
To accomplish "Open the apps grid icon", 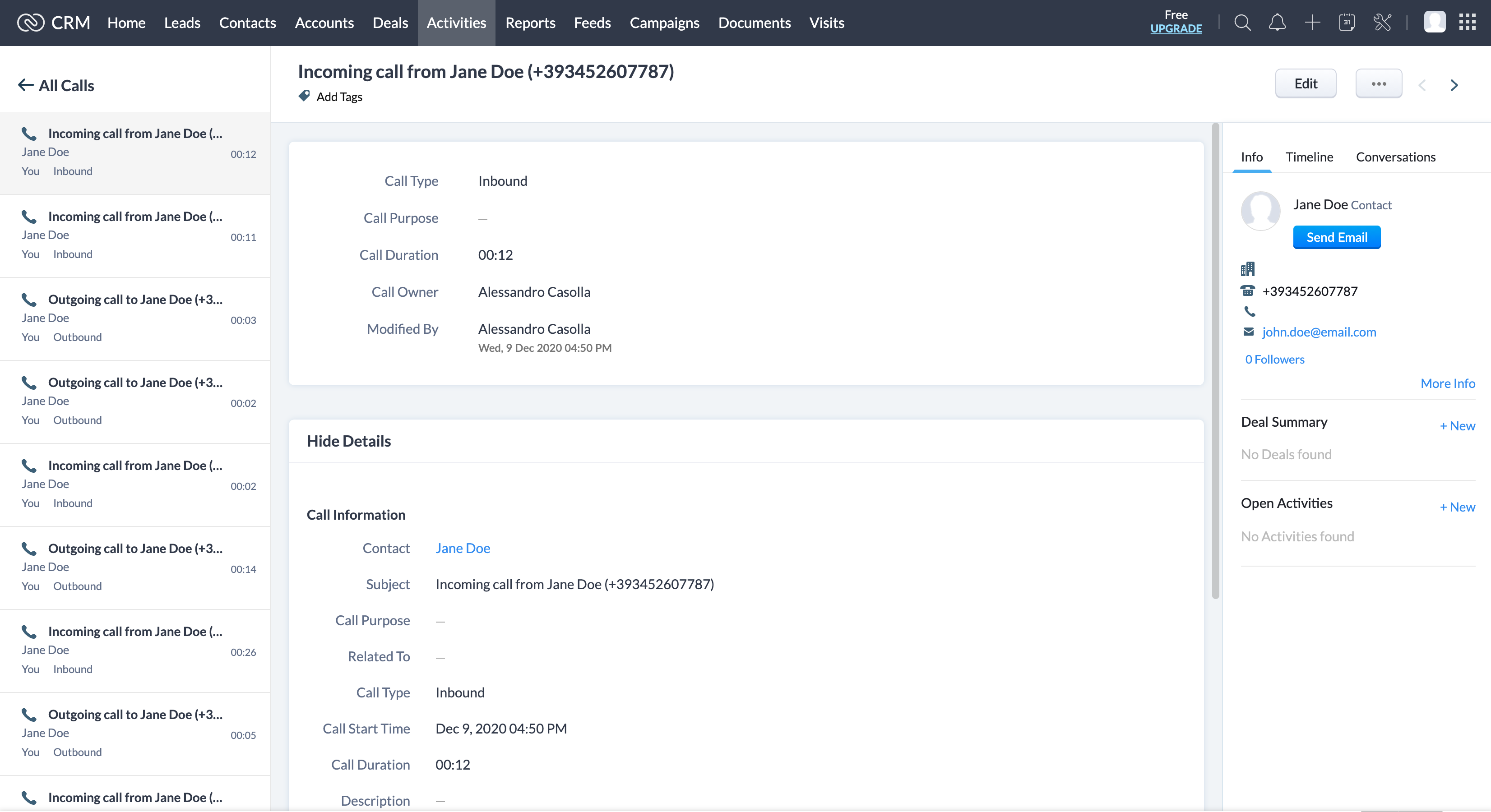I will pyautogui.click(x=1467, y=23).
